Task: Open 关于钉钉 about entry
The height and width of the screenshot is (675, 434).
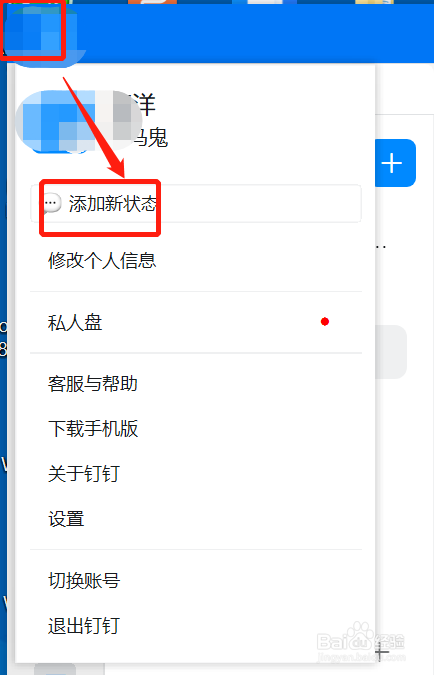Action: (x=84, y=474)
